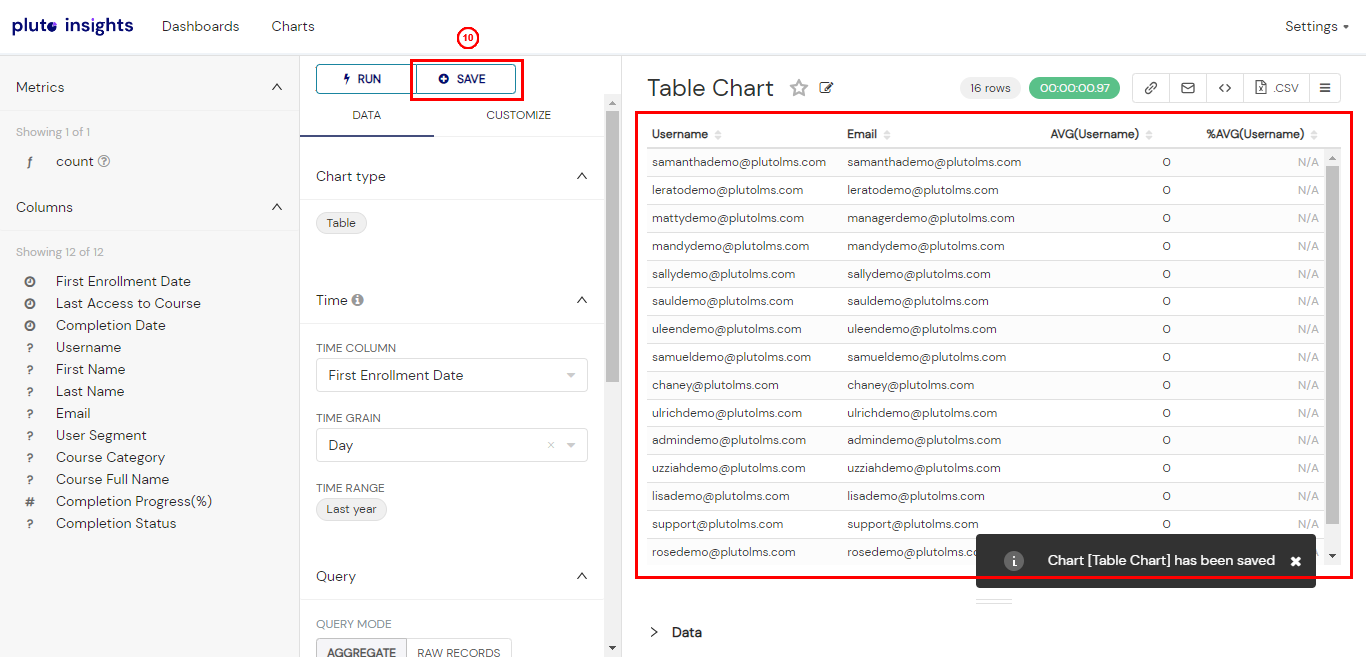Click the clock icon for Last Access to Course

coord(30,304)
